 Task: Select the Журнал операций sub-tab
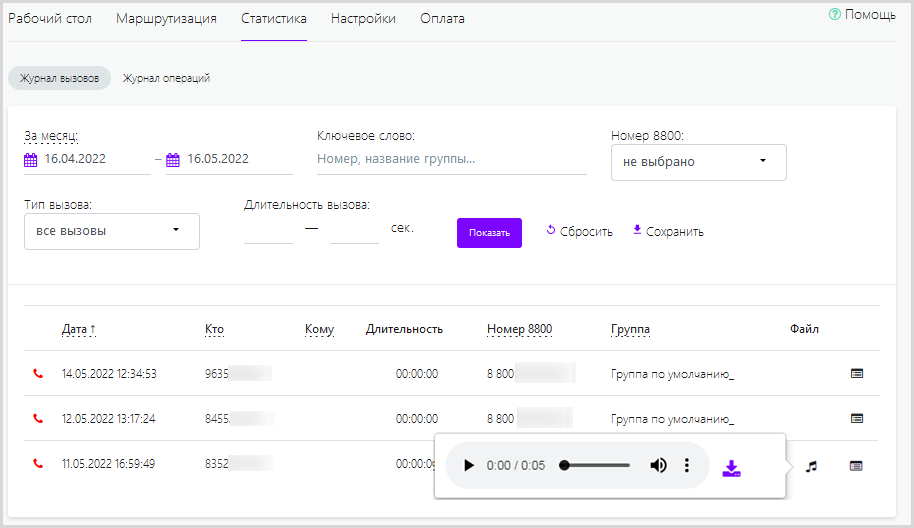[166, 78]
